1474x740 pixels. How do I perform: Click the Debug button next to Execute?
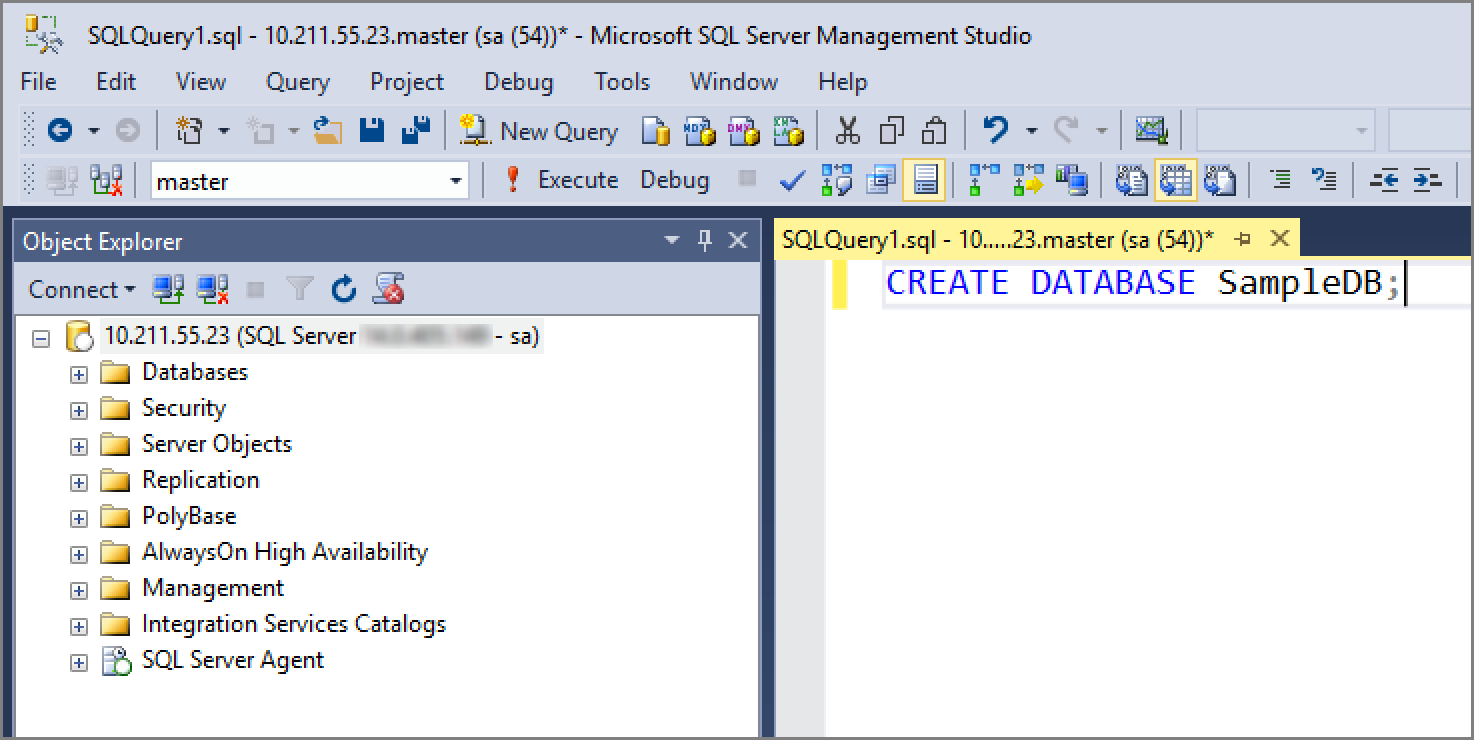674,180
